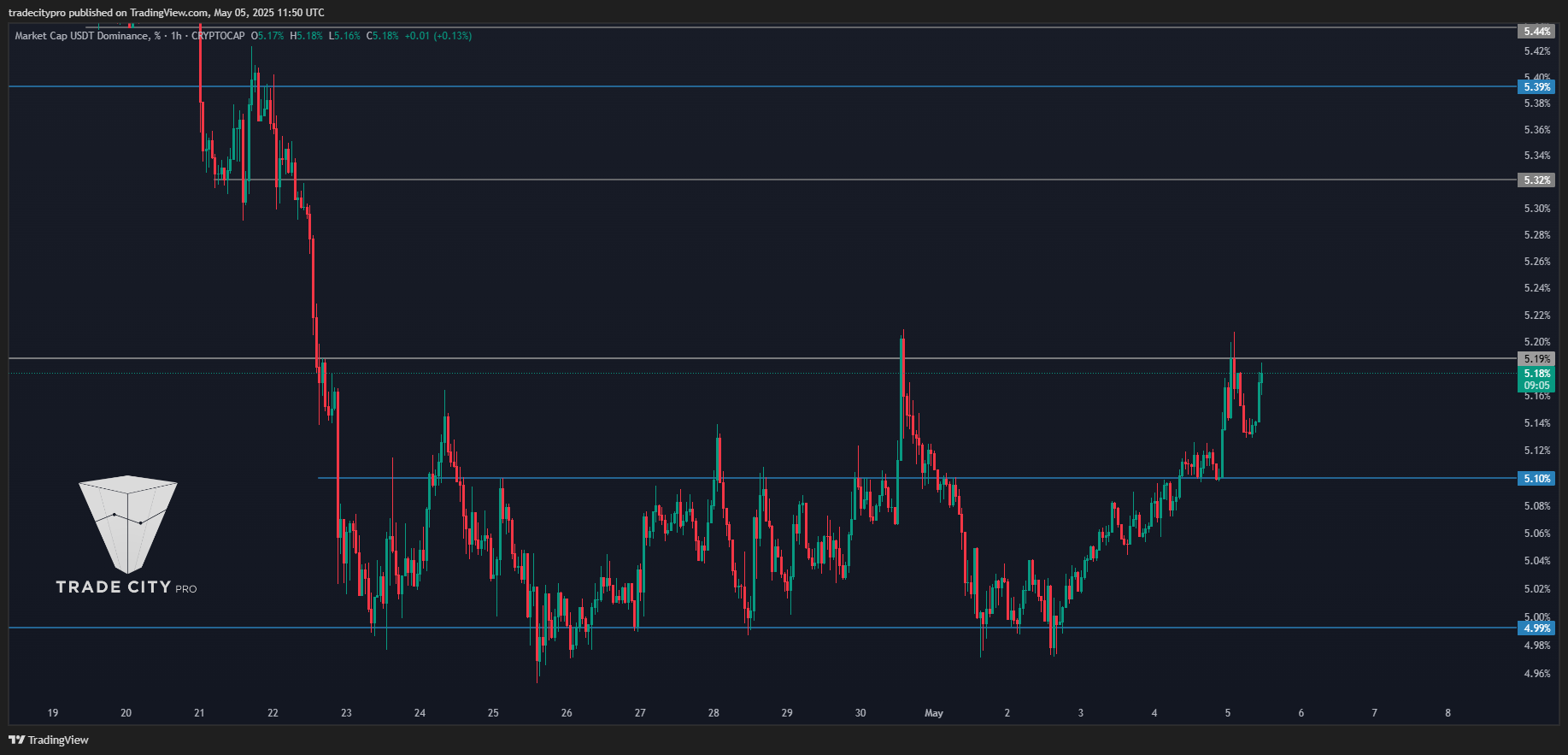Click the 5.26% tick on price scale
The image size is (1568, 755).
point(1536,262)
